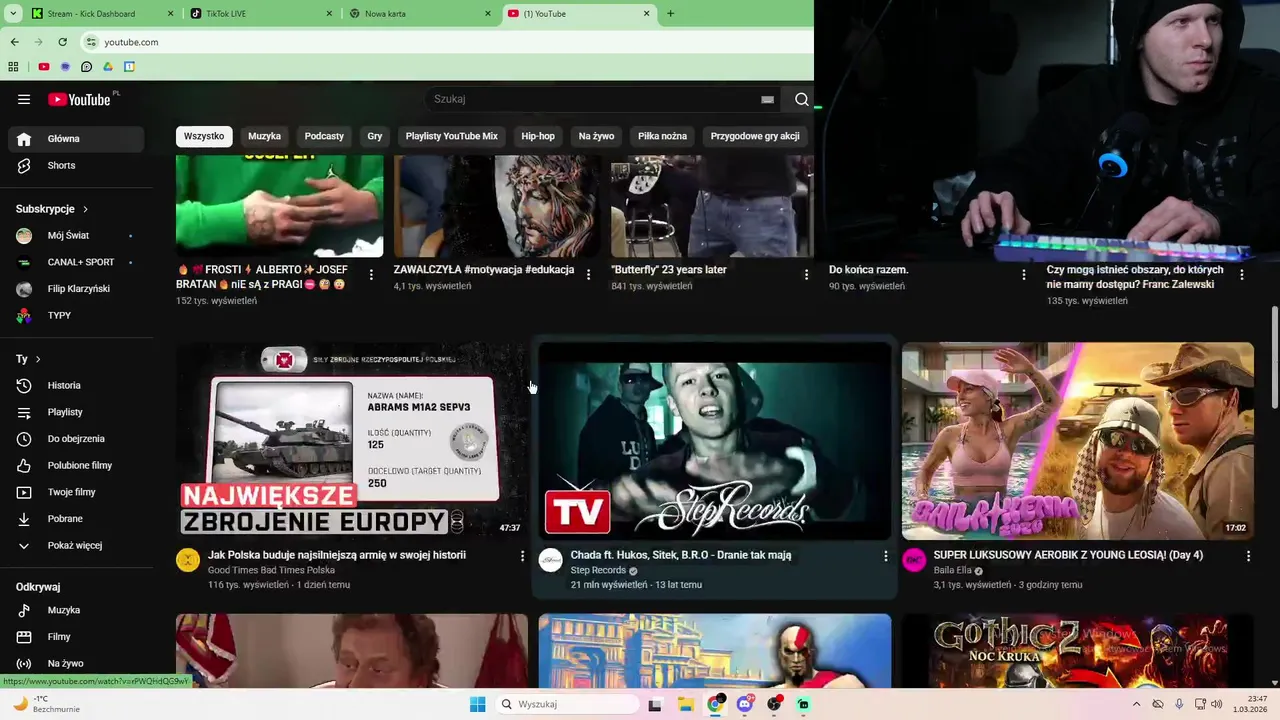Screen dimensions: 1280x720
Task: Open the Filip Klarzyński subscription
Action: click(76, 289)
